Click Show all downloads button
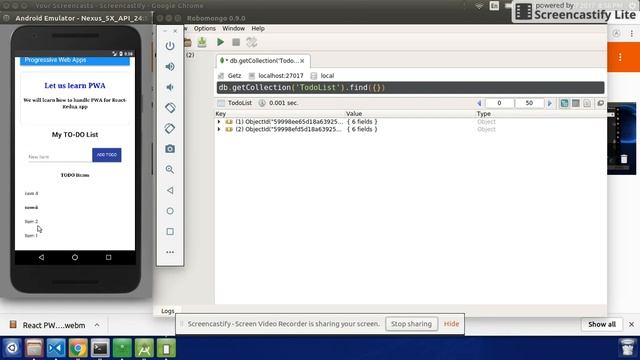The width and height of the screenshot is (640, 360). tap(602, 324)
